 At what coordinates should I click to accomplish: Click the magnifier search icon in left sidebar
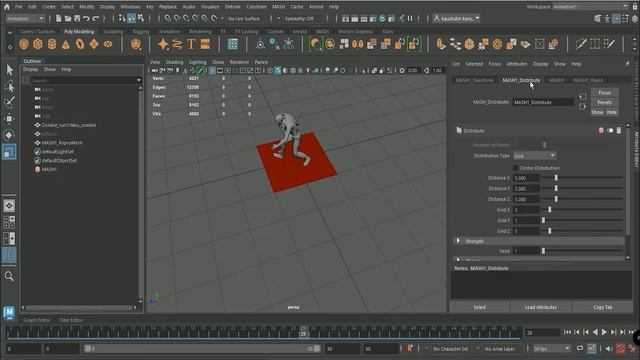tap(9, 276)
